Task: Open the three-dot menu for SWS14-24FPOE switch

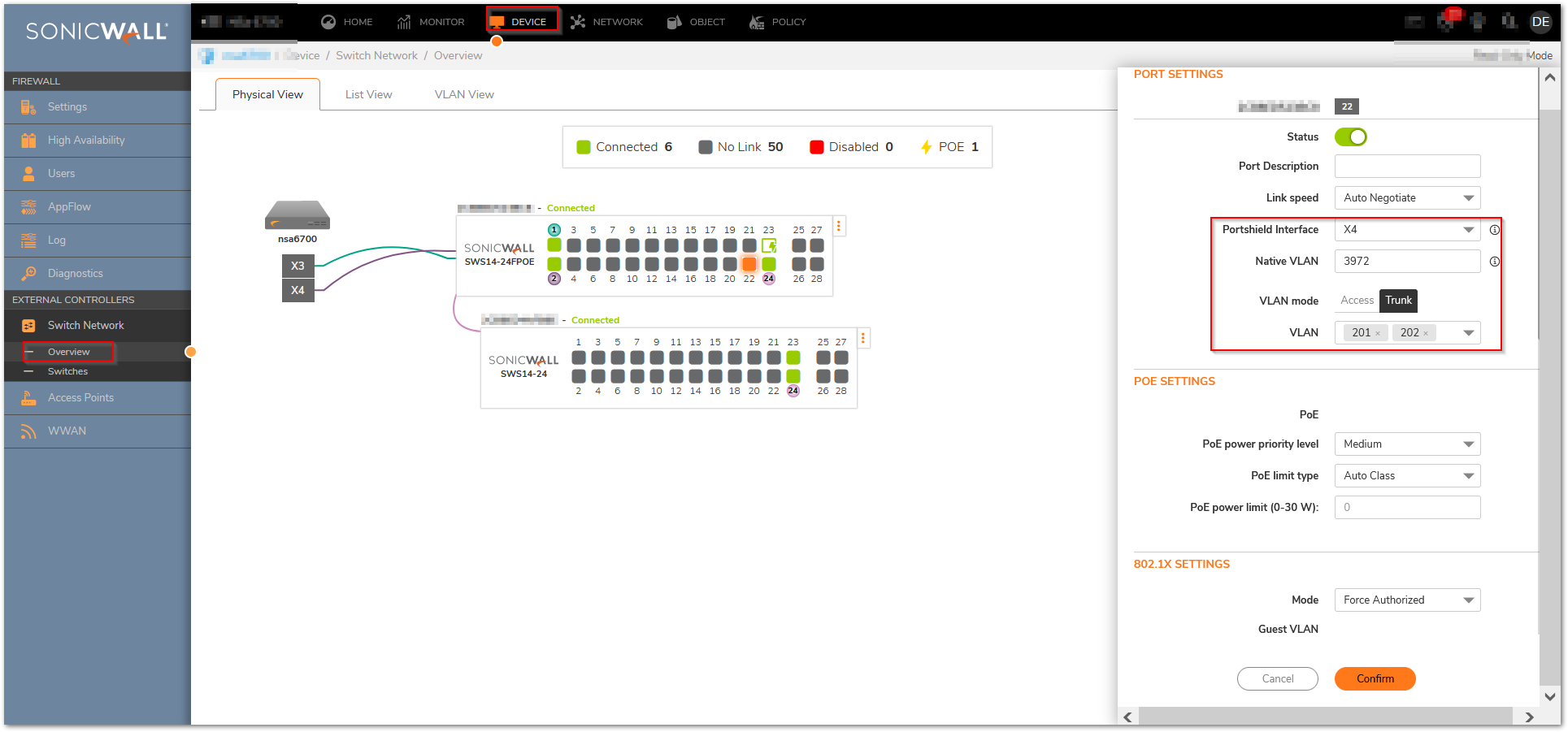Action: coord(839,226)
